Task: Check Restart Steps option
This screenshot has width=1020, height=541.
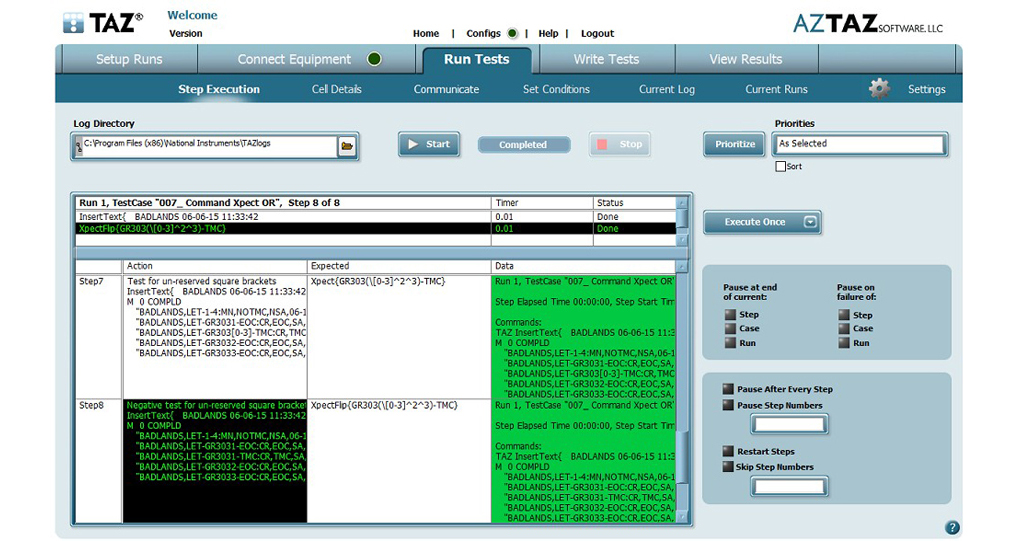Action: tap(729, 451)
